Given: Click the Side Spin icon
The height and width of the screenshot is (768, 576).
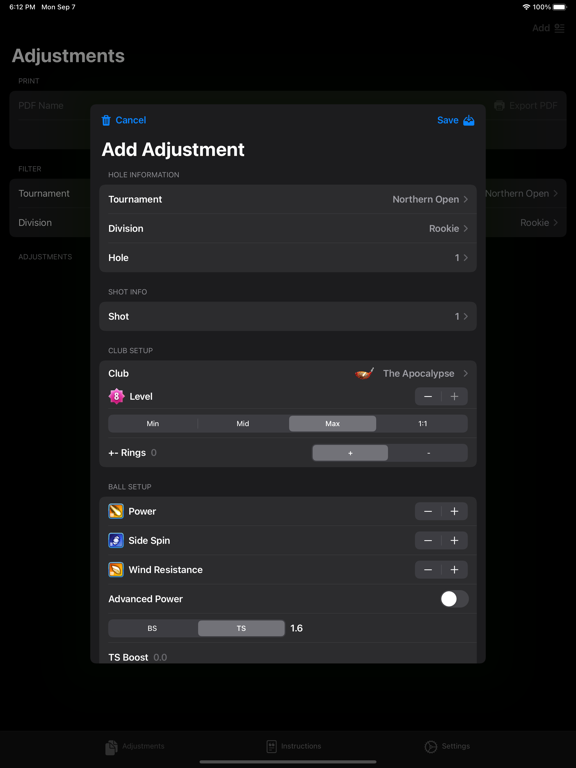Looking at the screenshot, I should click(x=116, y=541).
